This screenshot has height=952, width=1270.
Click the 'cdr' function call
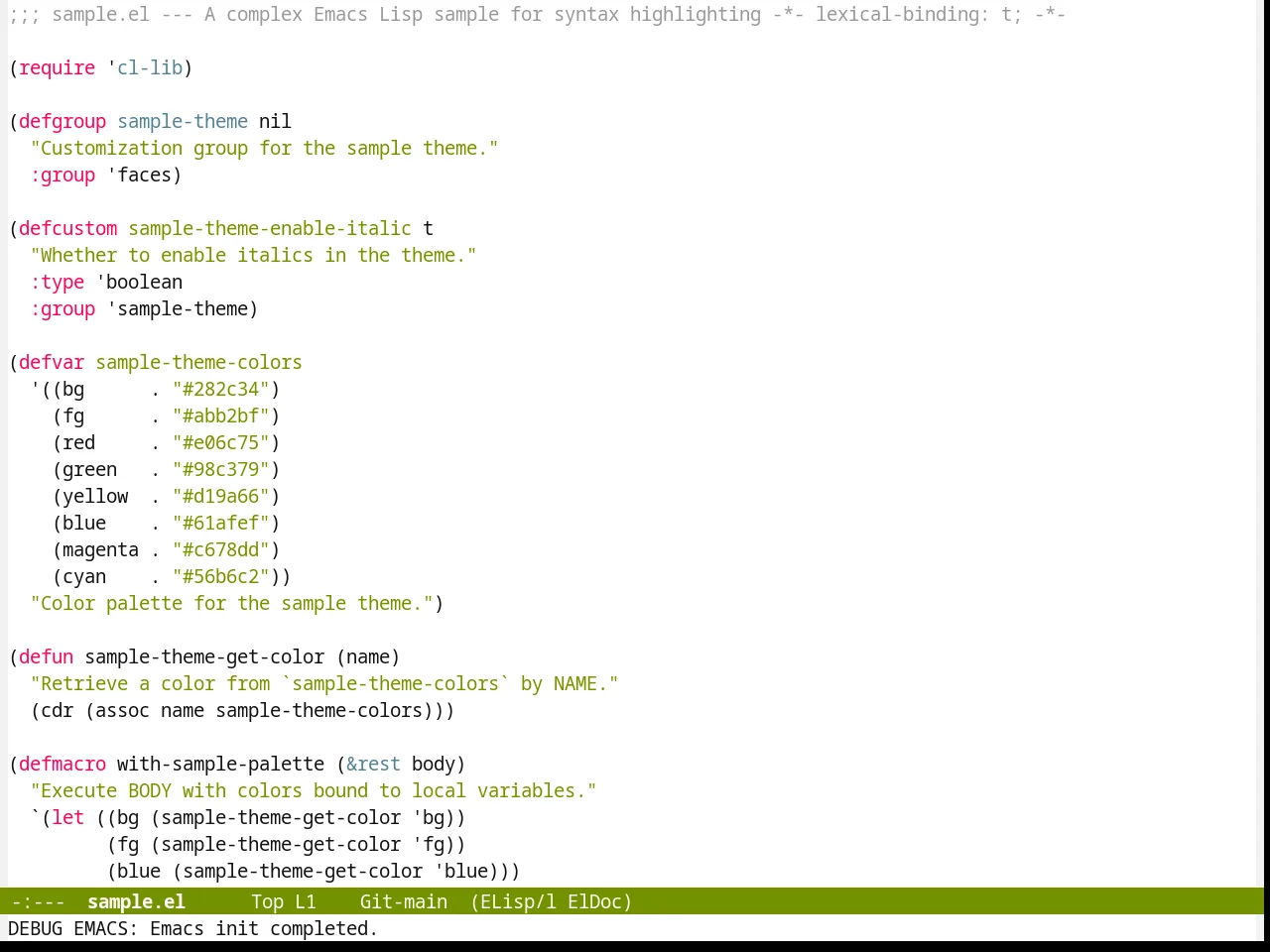coord(57,710)
